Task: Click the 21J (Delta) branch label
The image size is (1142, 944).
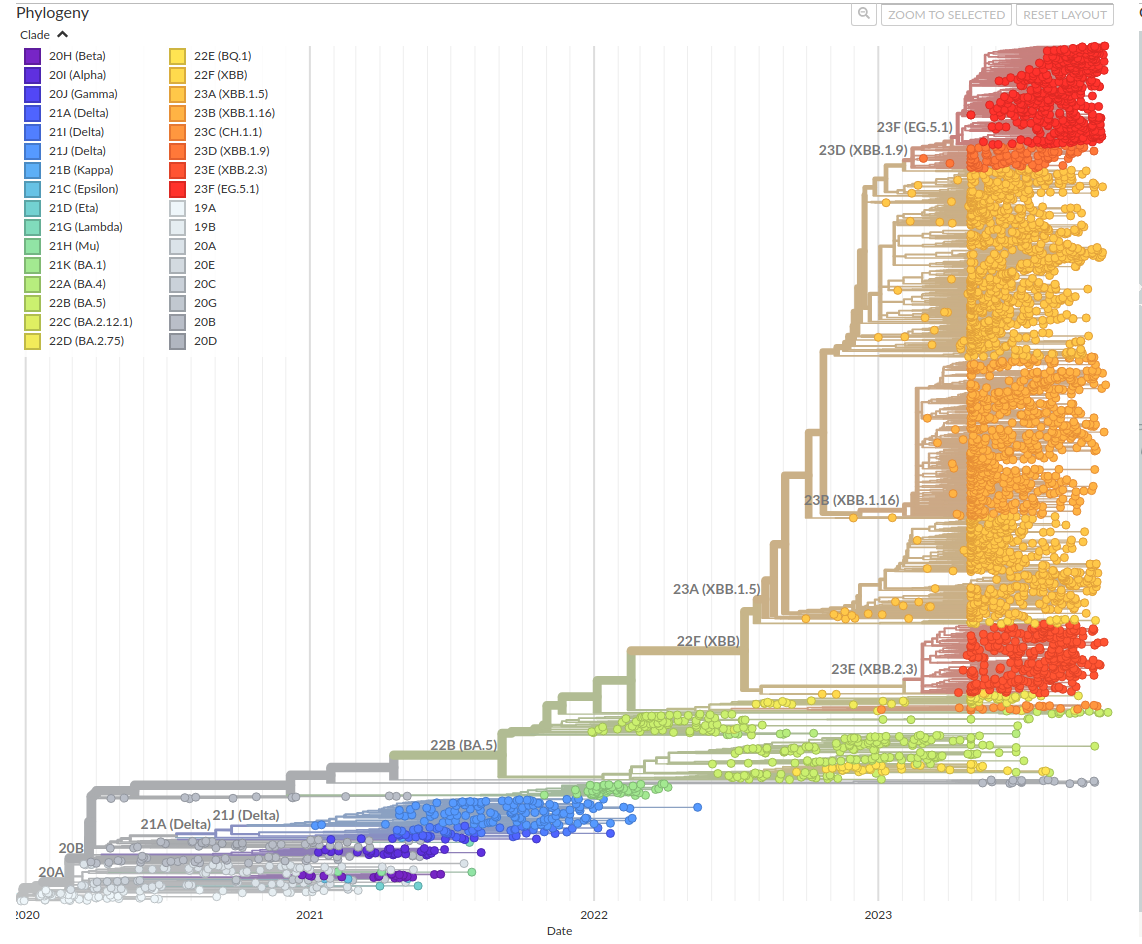Action: [x=246, y=815]
